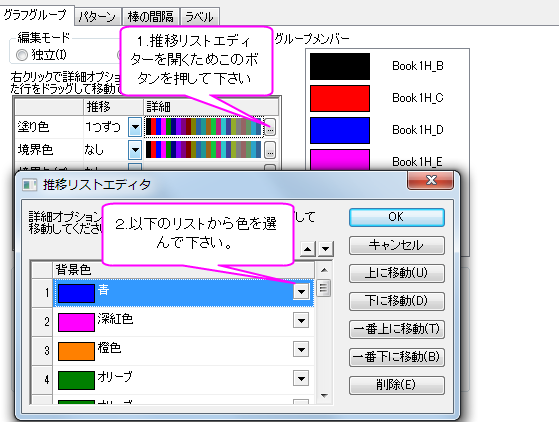The height and width of the screenshot is (422, 559).
Task: Select the black Book1H_B swatch
Action: pyautogui.click(x=340, y=67)
